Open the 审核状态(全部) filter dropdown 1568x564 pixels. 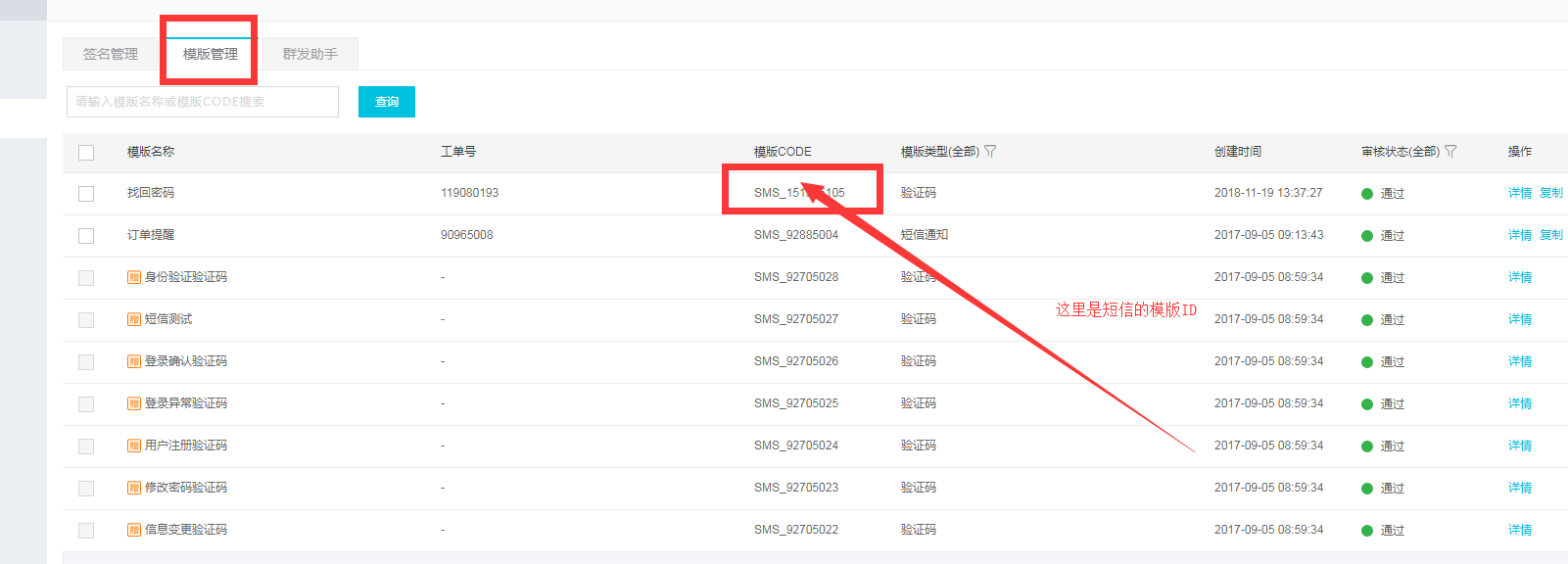1450,152
